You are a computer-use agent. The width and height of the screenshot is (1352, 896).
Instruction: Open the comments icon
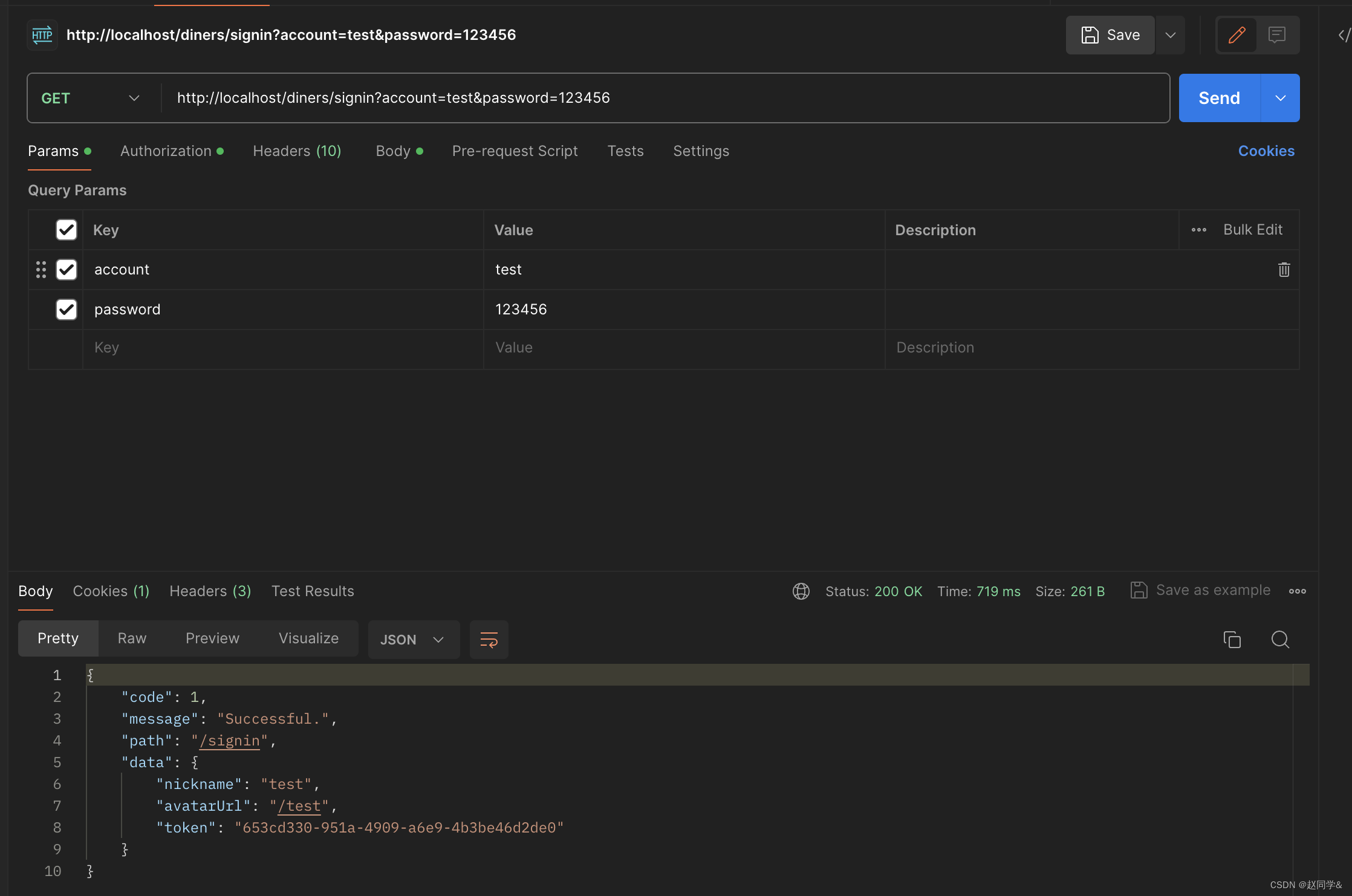tap(1277, 35)
